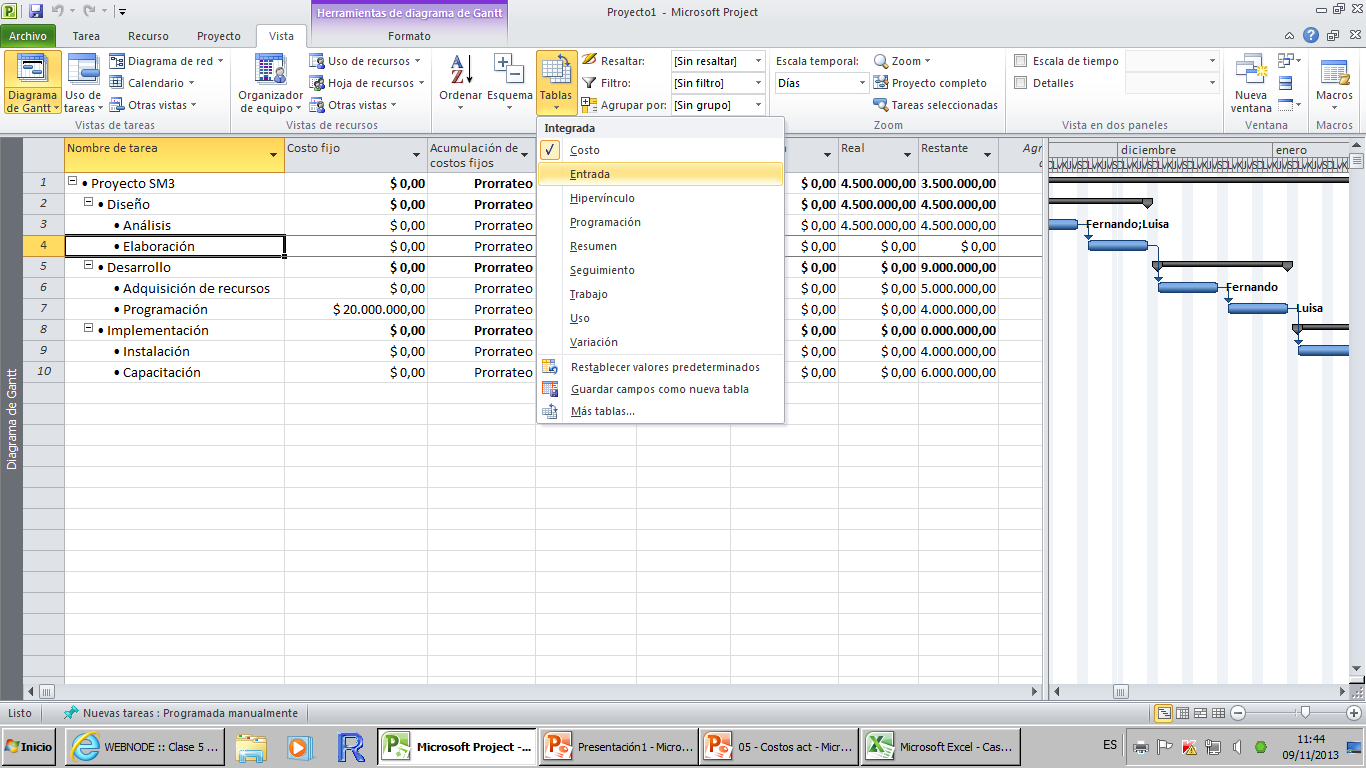Click Restablecer valores predeterminados
1366x768 pixels.
pyautogui.click(x=660, y=367)
